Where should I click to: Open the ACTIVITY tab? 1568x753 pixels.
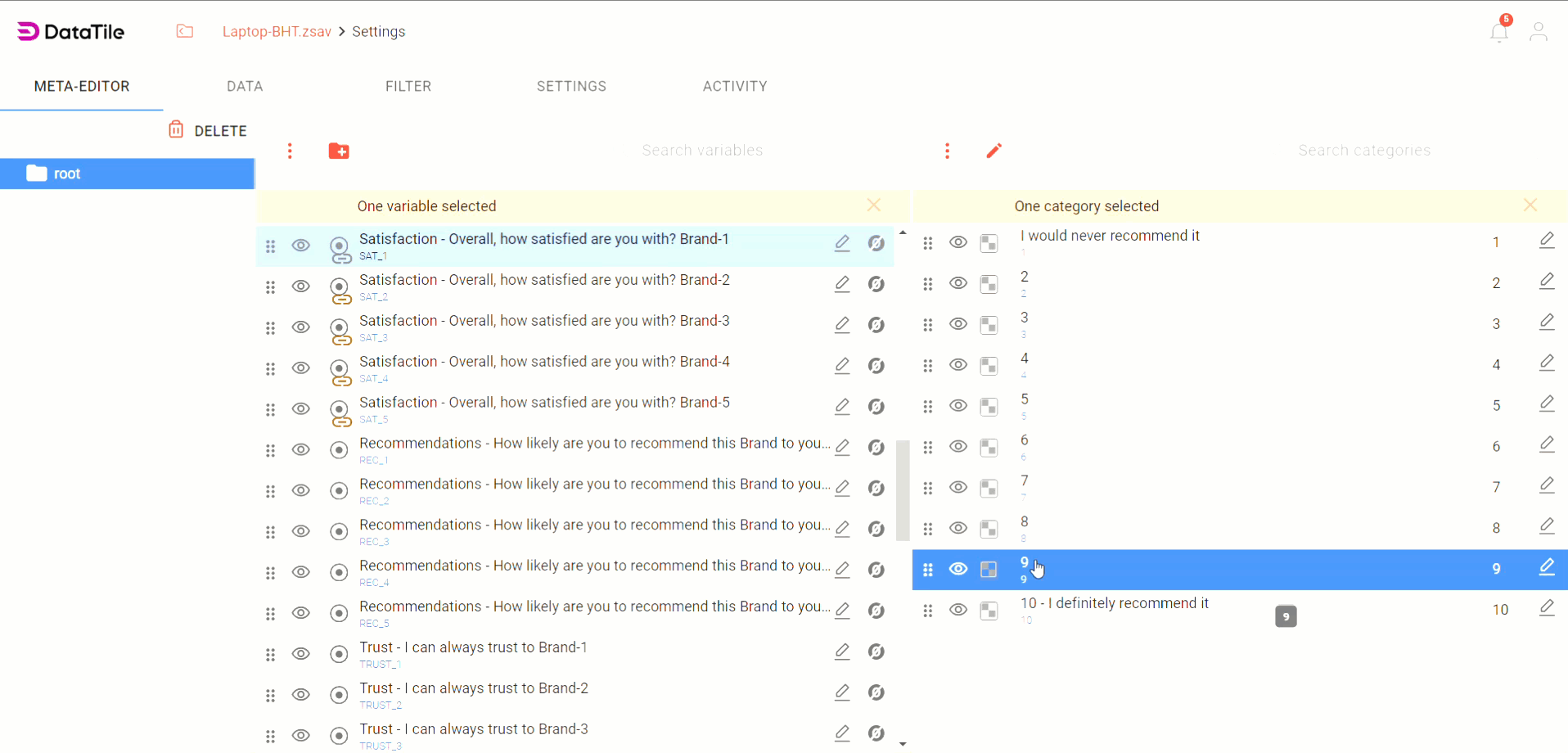click(734, 86)
